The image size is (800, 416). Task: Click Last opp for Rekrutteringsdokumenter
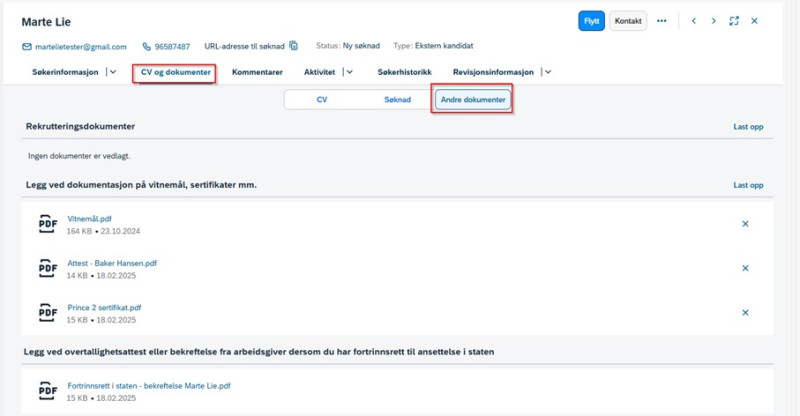pos(748,127)
